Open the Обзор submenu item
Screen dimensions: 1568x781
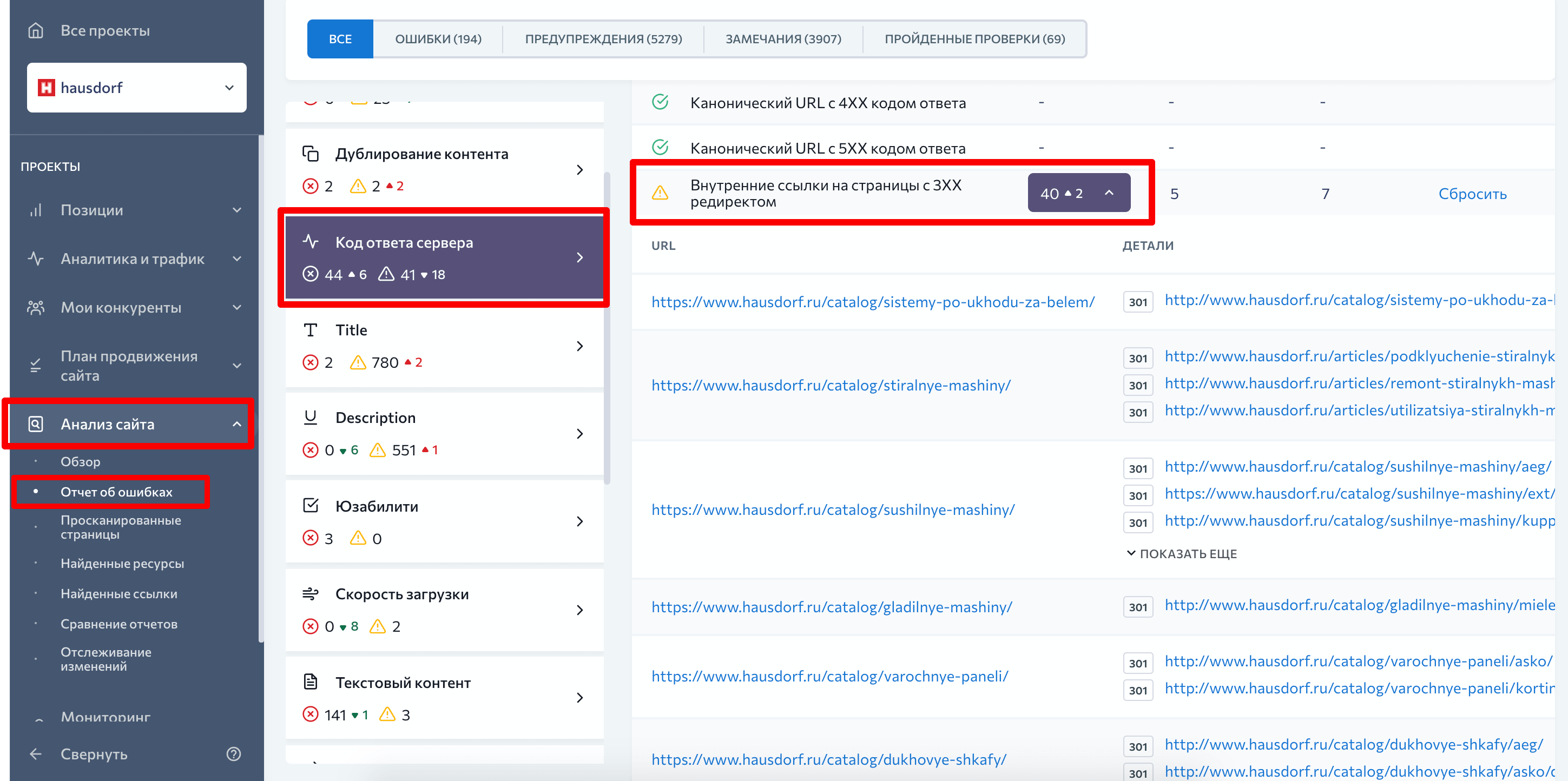pyautogui.click(x=80, y=462)
